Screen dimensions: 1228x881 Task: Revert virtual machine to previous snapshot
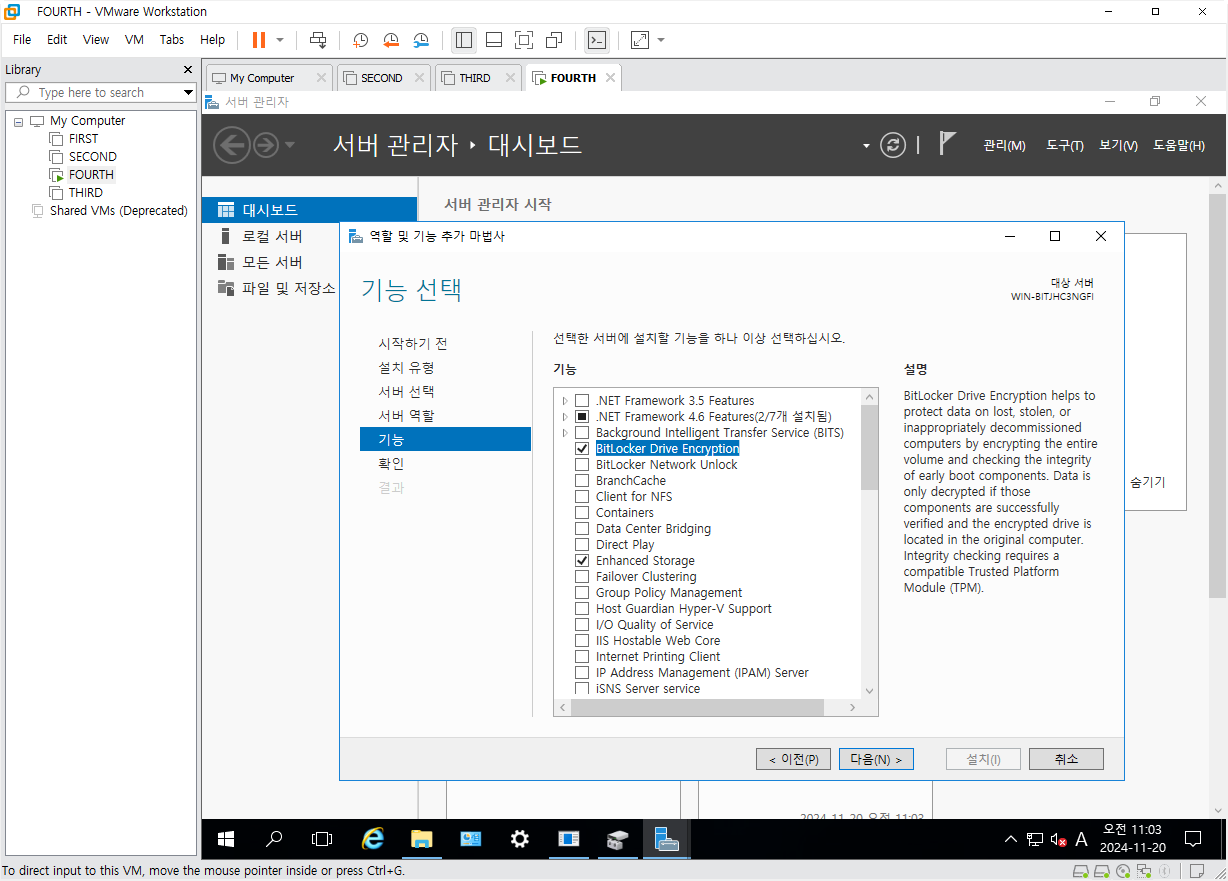point(391,40)
